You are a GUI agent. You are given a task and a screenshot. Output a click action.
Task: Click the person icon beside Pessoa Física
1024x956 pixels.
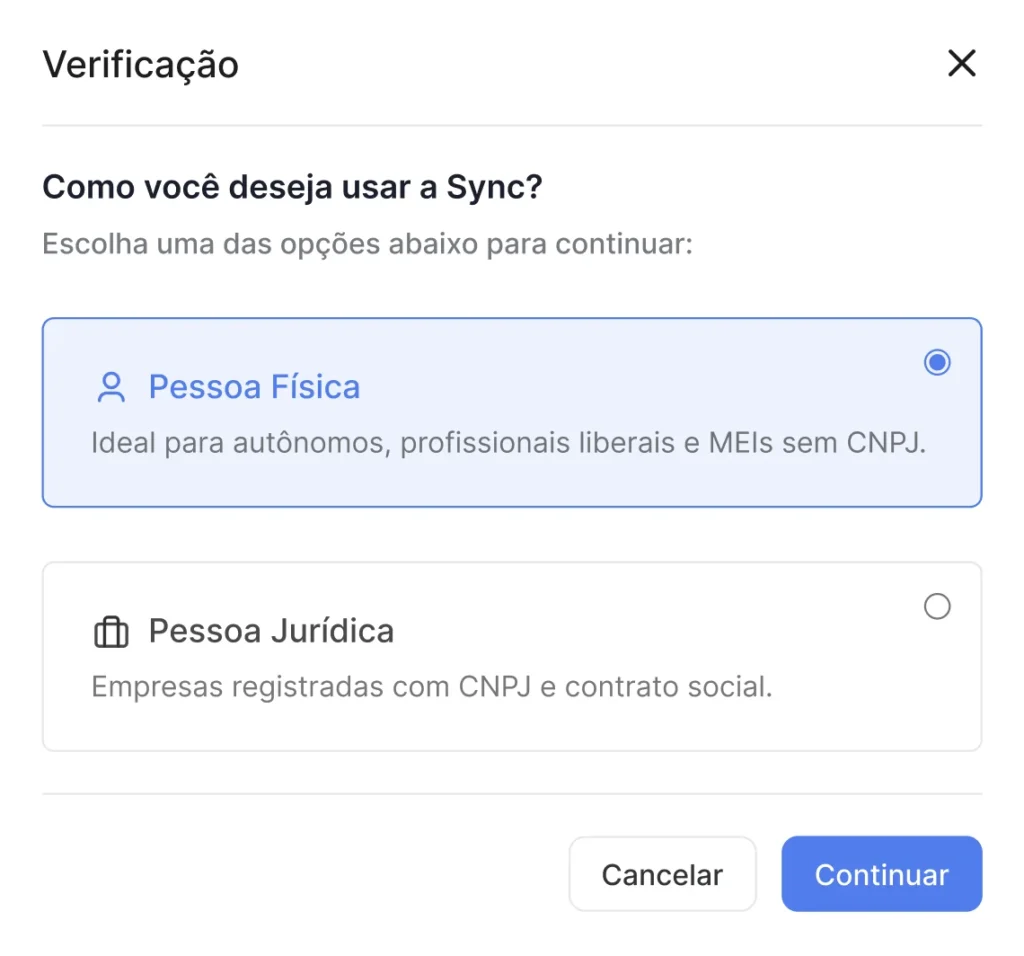tap(111, 387)
